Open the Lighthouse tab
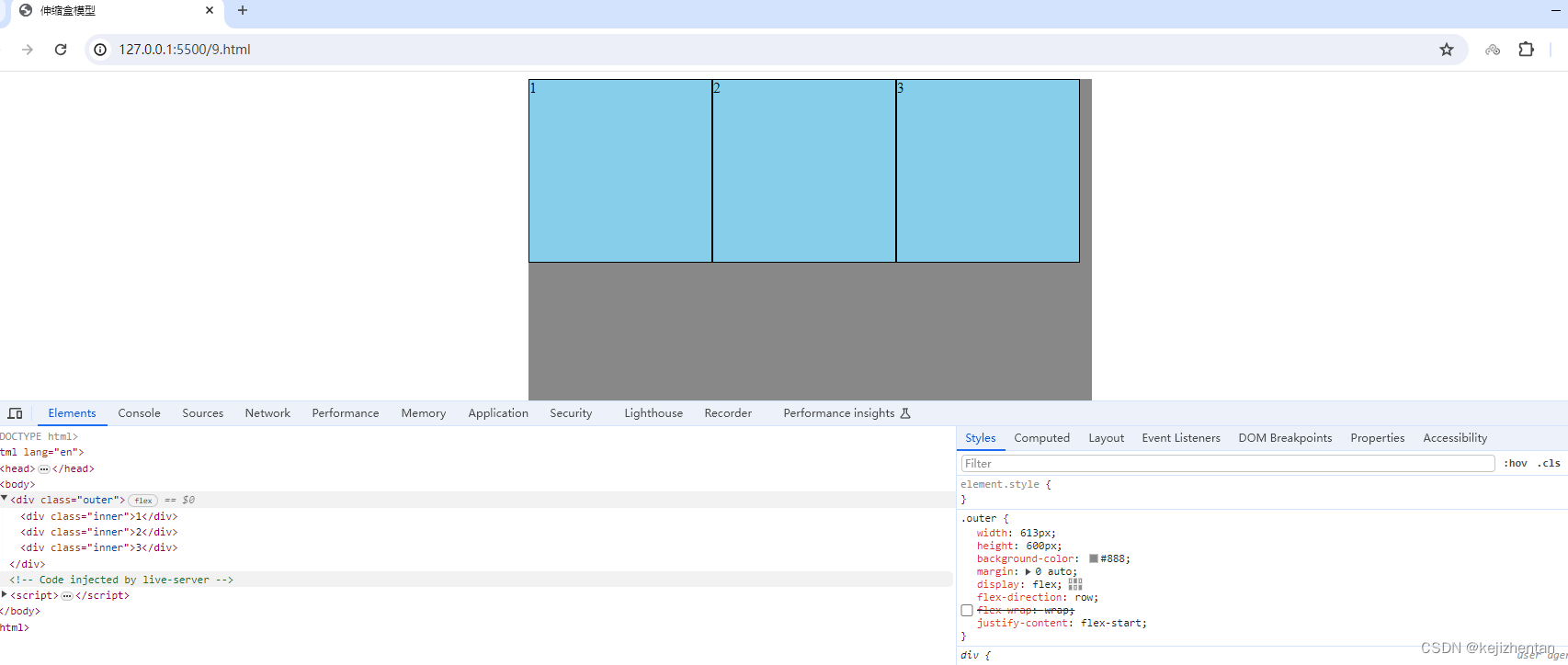This screenshot has width=1568, height=665. 653,413
